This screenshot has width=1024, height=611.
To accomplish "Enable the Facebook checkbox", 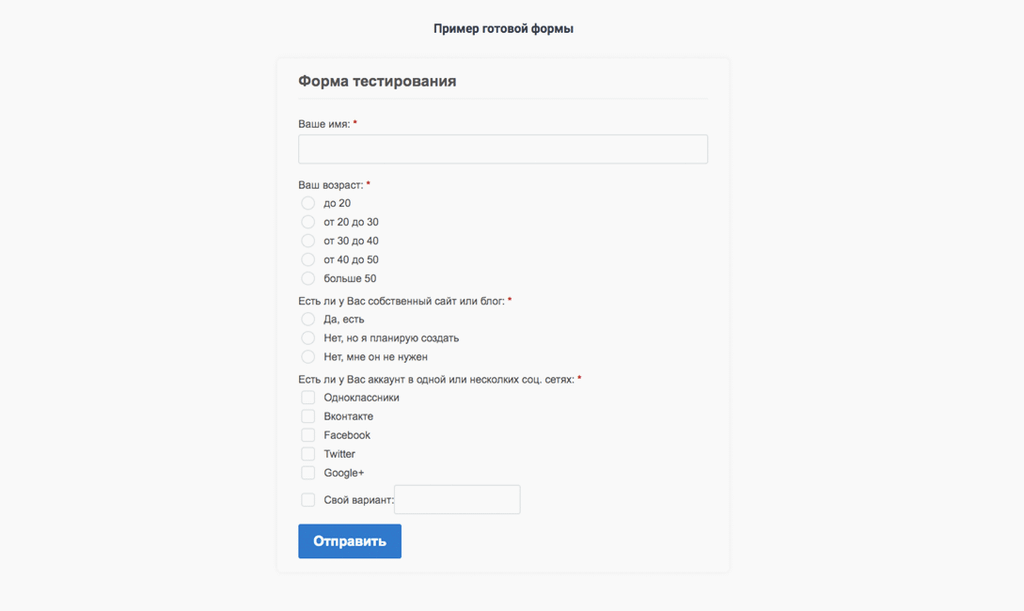I will (x=308, y=435).
